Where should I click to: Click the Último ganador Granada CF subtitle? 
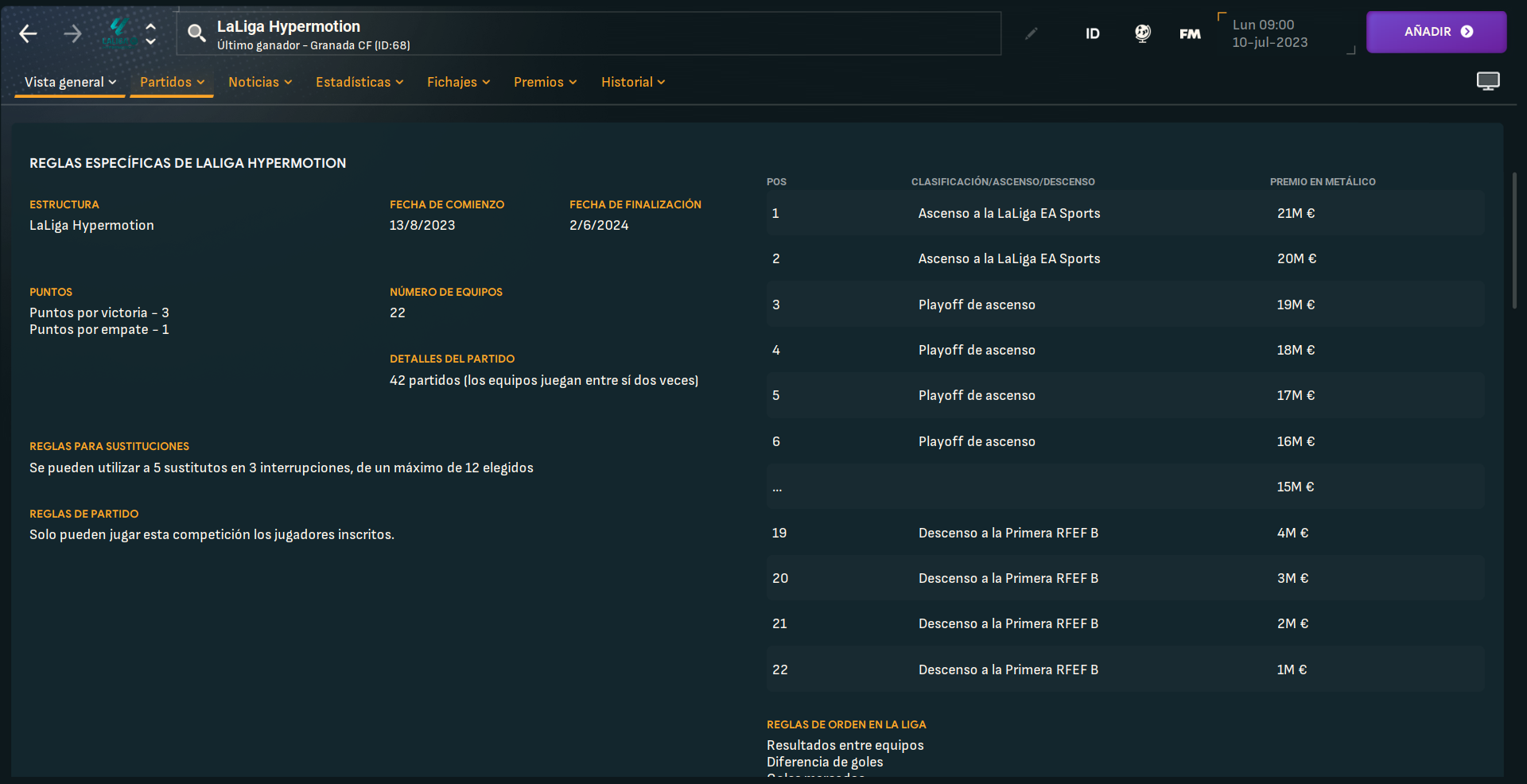[313, 45]
